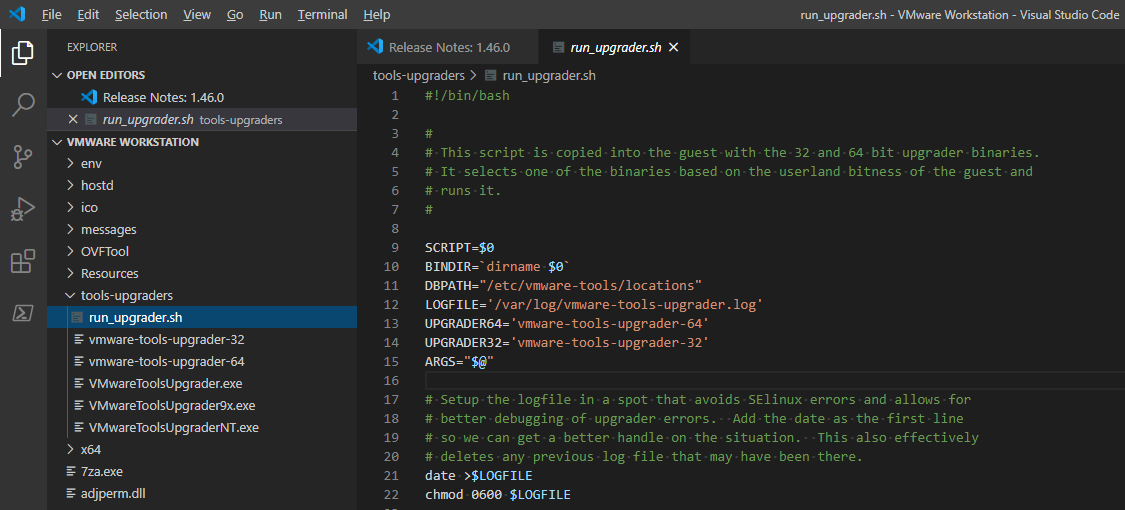The width and height of the screenshot is (1125, 510).
Task: Place cursor on empty line 16
Action: tap(774, 380)
